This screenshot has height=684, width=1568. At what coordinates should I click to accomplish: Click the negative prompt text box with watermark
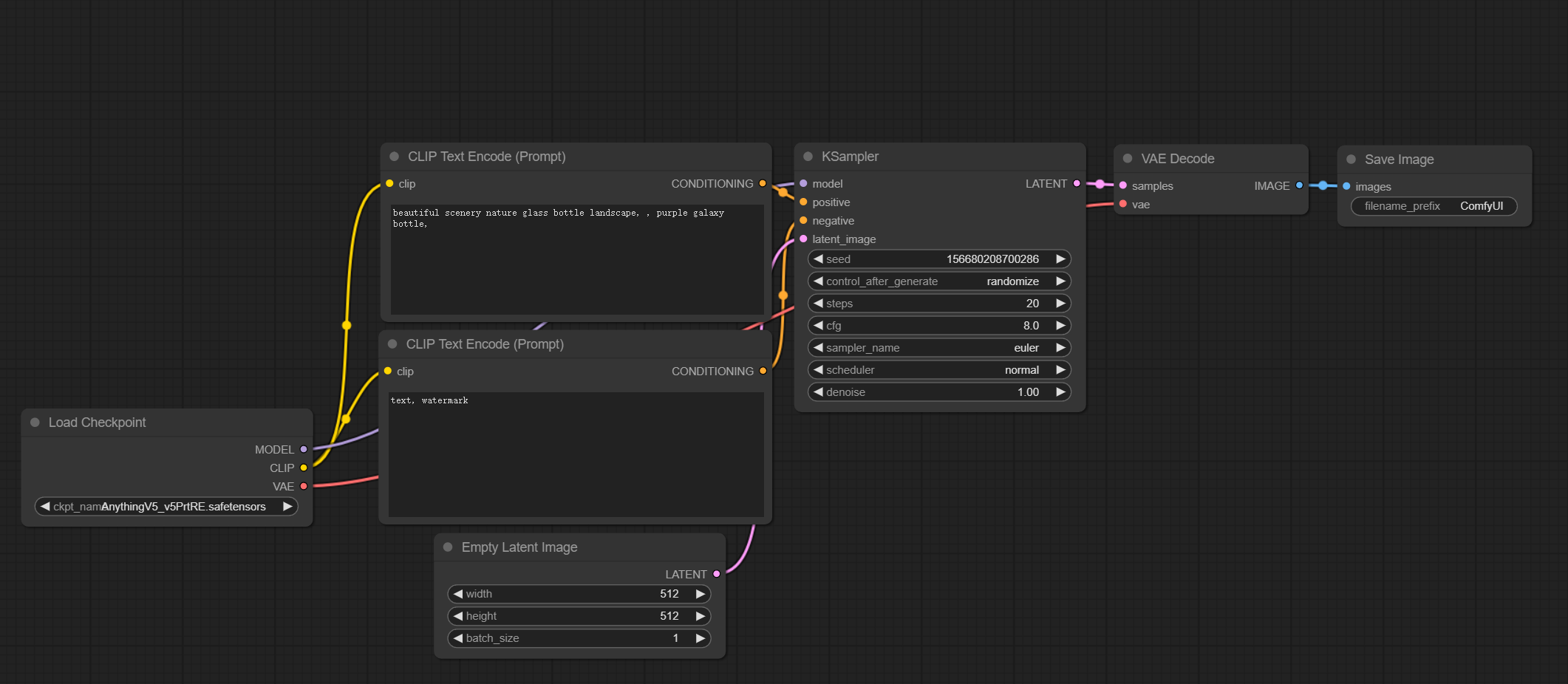tap(576, 454)
